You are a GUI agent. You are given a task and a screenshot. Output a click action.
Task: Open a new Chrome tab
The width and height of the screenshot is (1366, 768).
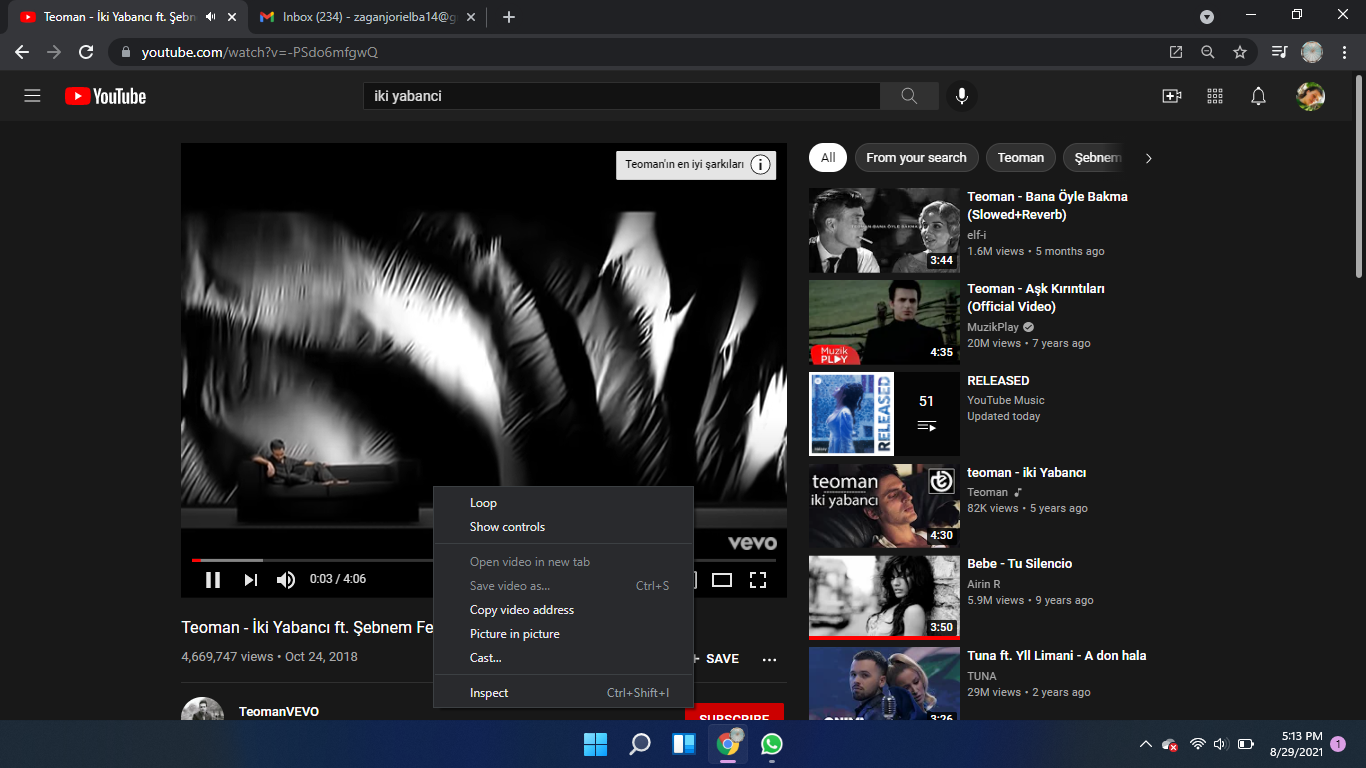509,17
